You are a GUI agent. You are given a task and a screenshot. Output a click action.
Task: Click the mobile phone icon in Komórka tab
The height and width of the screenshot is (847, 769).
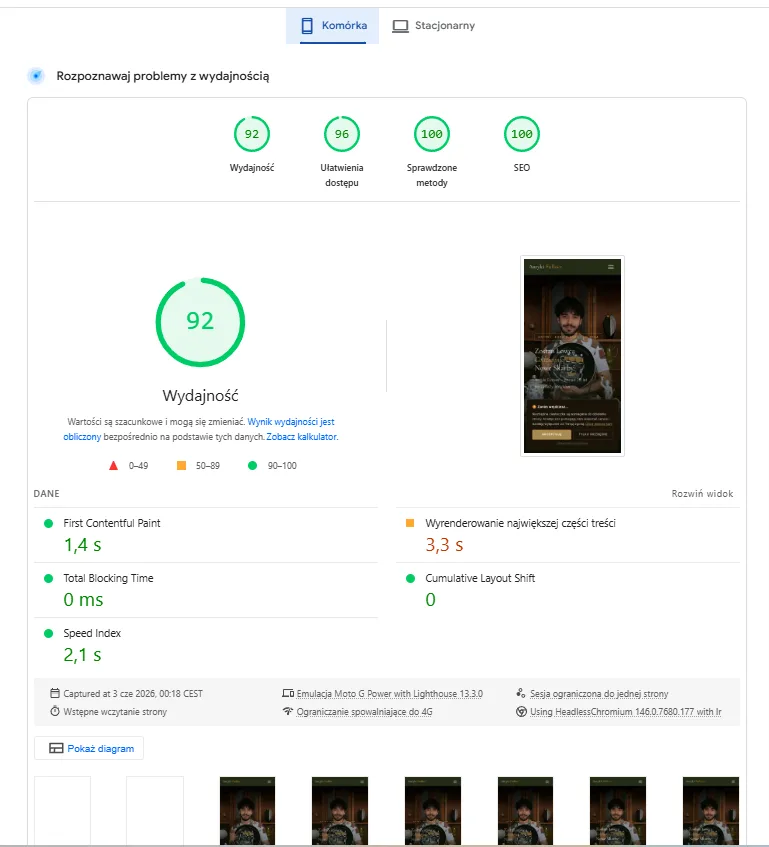pos(307,26)
